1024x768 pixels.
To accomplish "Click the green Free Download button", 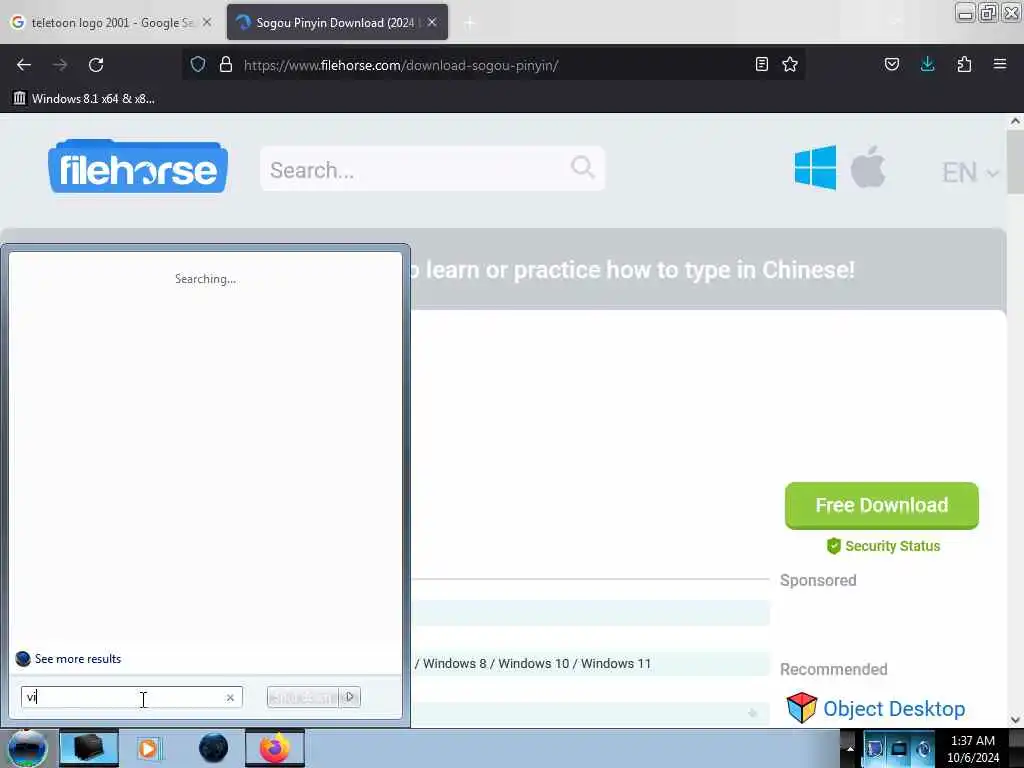I will [x=882, y=505].
